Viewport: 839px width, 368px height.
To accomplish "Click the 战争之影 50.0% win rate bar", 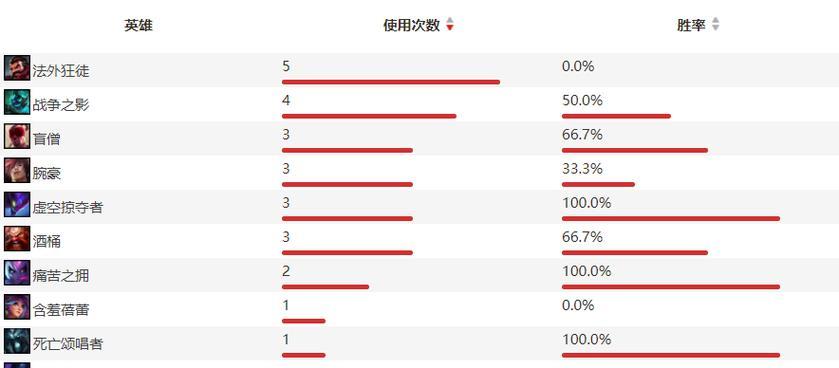I will pos(616,116).
